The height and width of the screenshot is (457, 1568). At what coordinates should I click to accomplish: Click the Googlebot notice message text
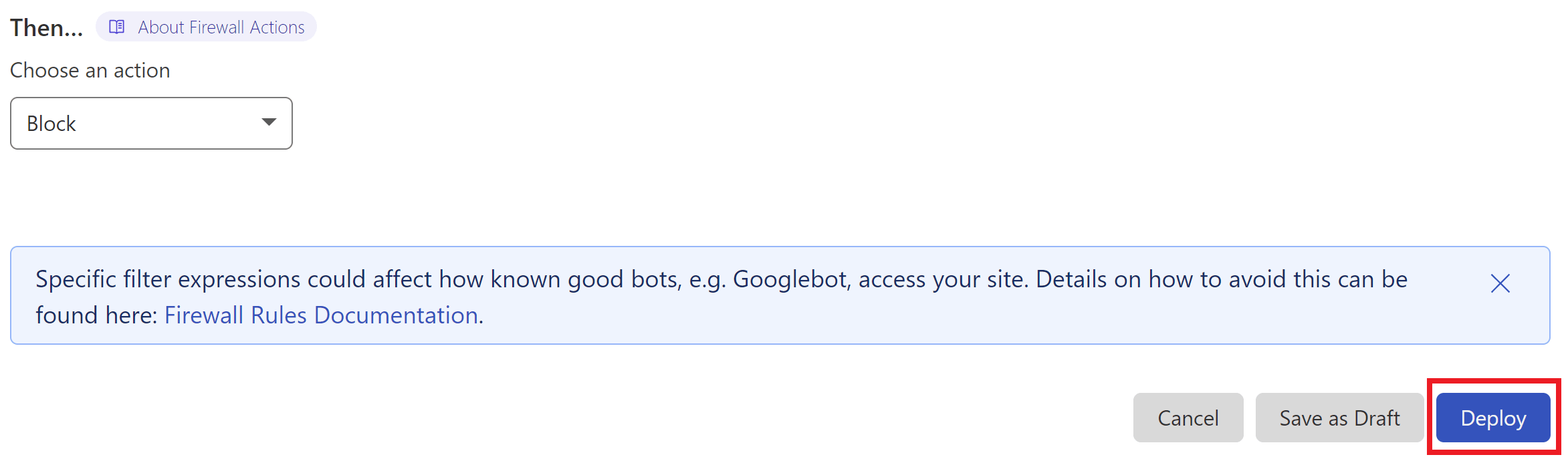721,297
